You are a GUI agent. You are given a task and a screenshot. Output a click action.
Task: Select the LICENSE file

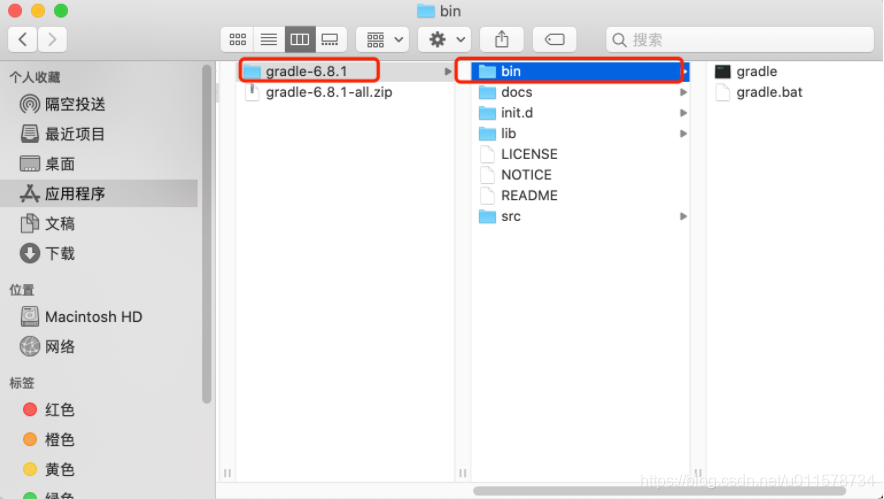[x=580, y=154]
